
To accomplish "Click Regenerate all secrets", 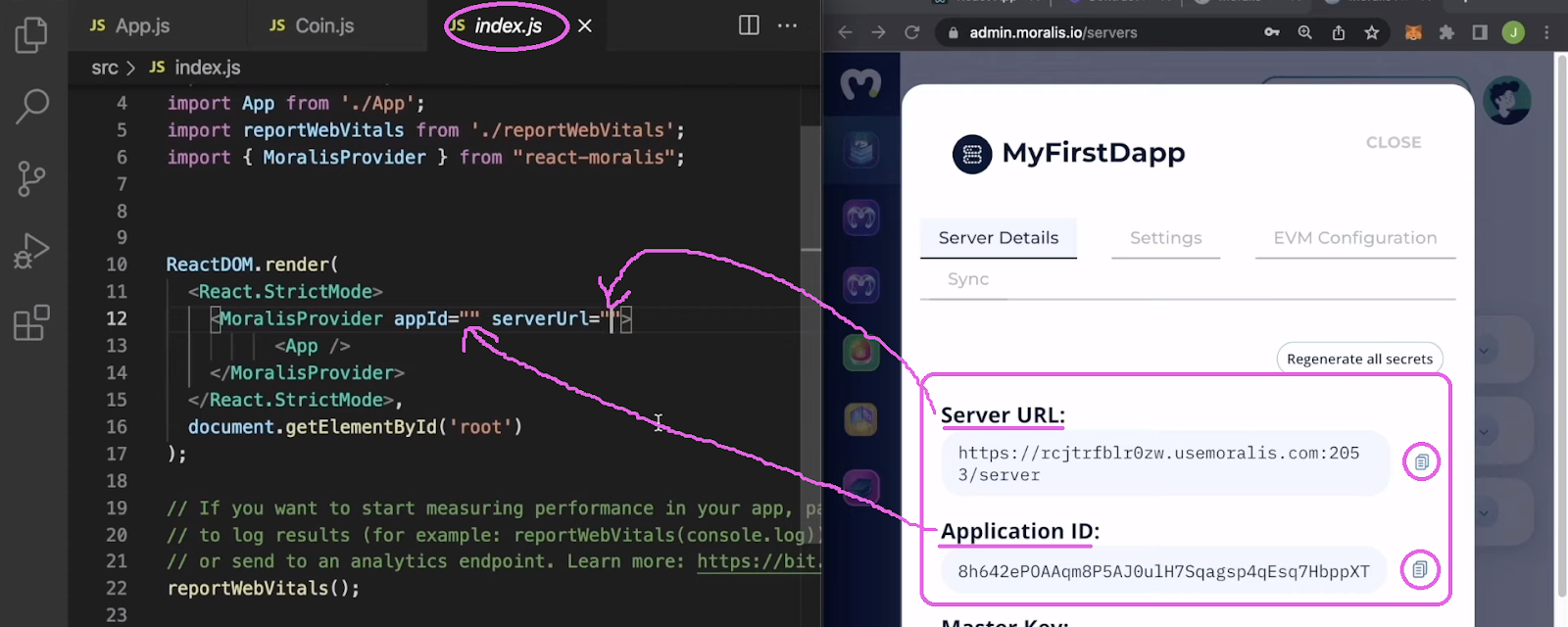I will point(1359,359).
